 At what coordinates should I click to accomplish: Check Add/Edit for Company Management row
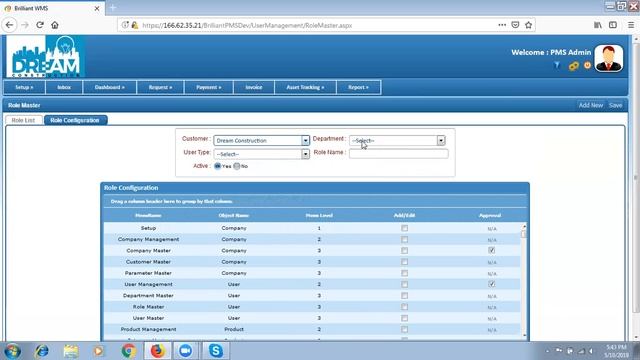404,239
